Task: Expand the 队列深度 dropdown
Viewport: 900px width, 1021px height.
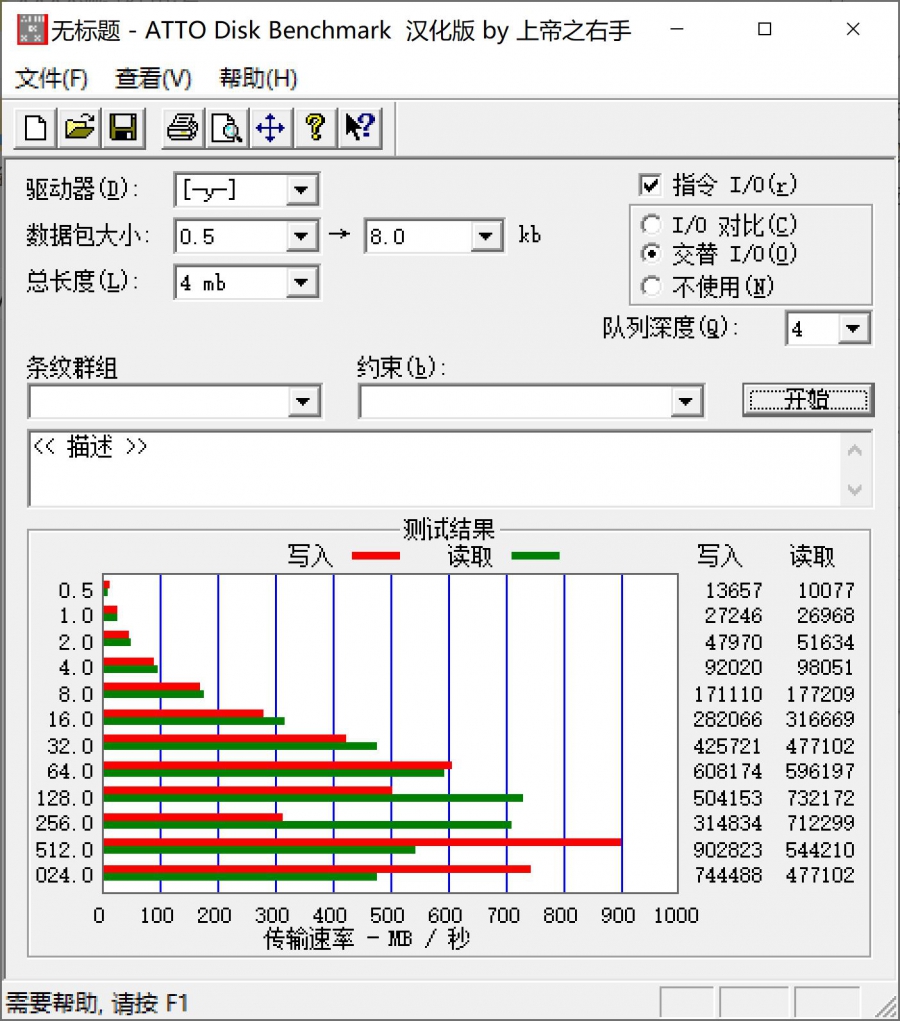Action: [853, 329]
